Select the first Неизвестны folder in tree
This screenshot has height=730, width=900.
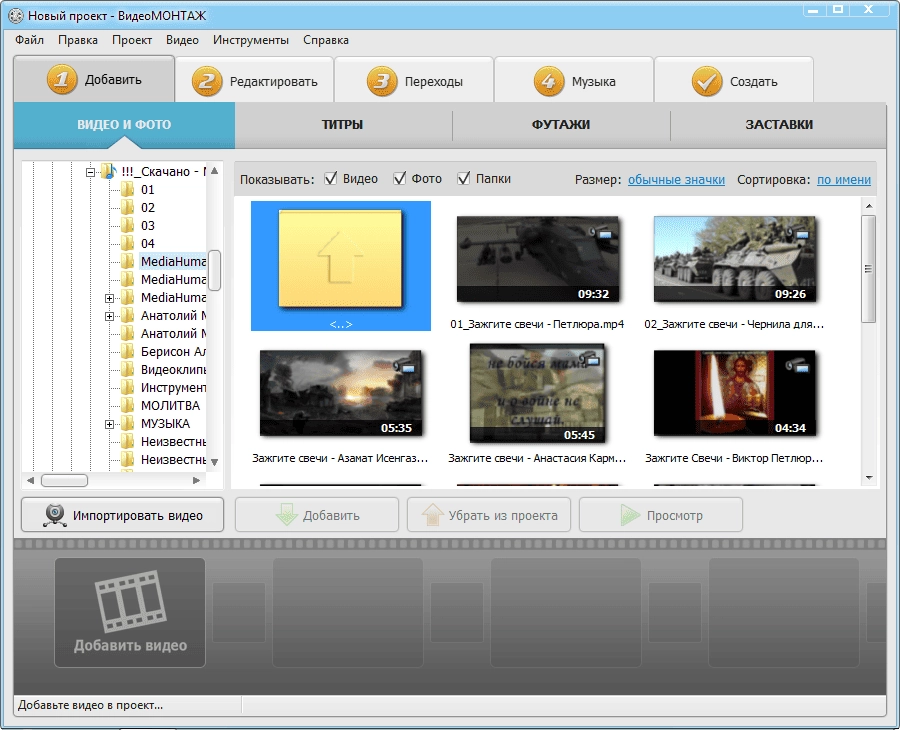(x=173, y=441)
